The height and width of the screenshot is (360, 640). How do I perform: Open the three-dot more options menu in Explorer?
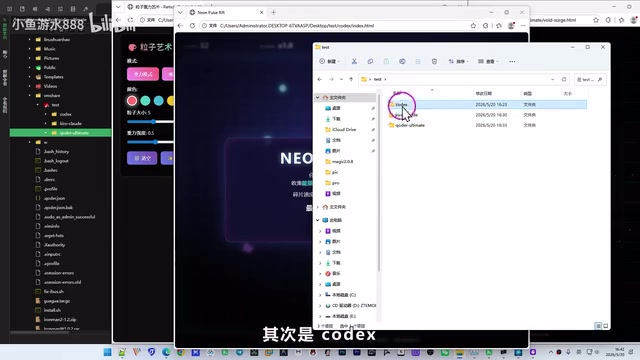(x=512, y=61)
